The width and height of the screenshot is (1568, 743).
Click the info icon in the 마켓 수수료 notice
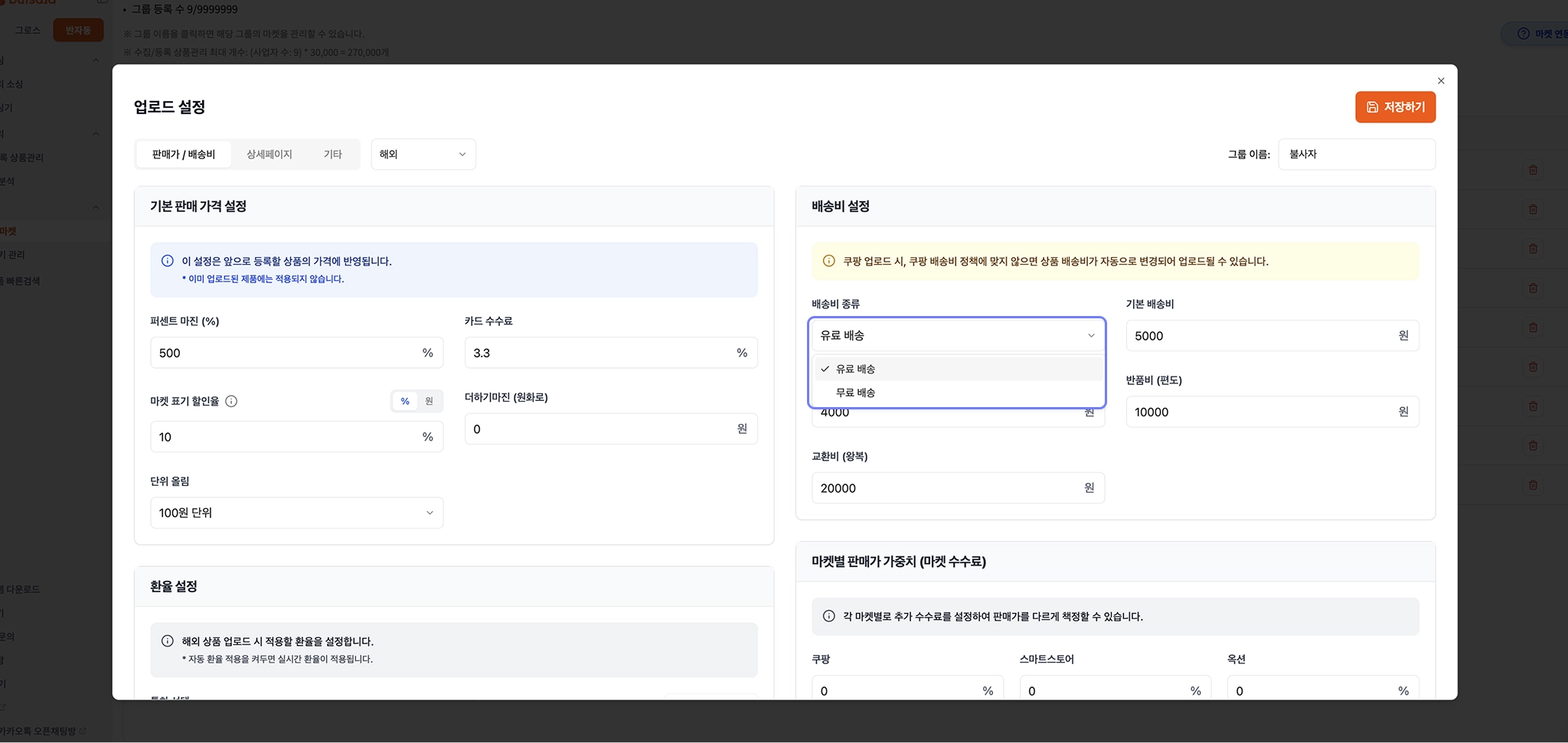[828, 616]
